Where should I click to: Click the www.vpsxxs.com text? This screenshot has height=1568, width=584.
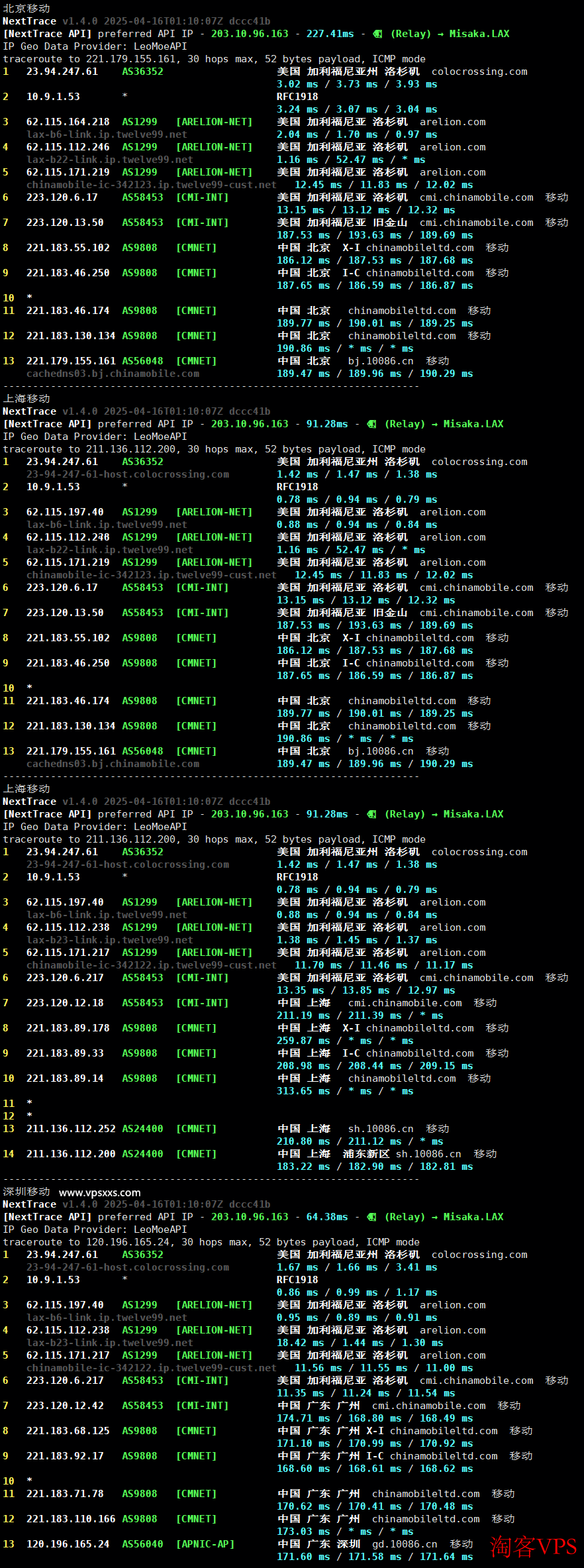(100, 1192)
